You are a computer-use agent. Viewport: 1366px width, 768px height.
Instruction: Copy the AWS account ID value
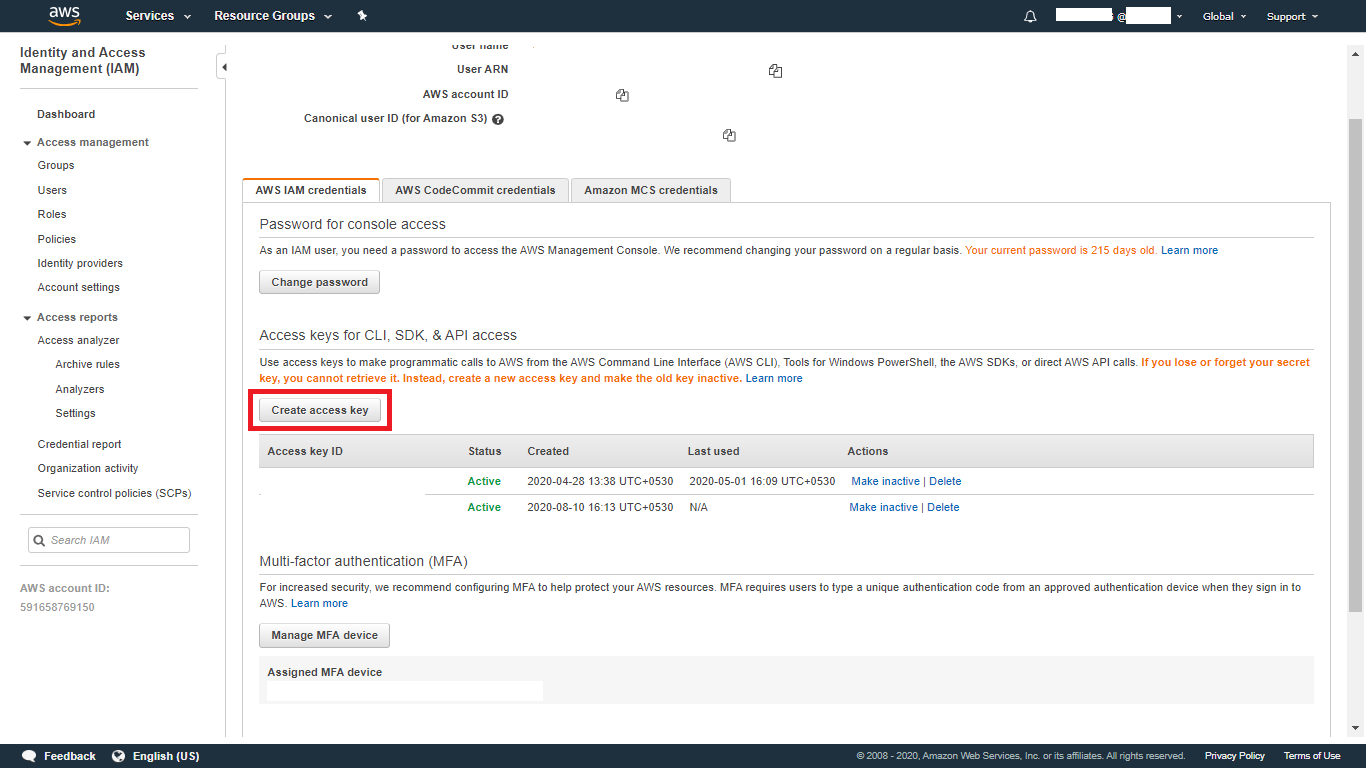coord(622,95)
